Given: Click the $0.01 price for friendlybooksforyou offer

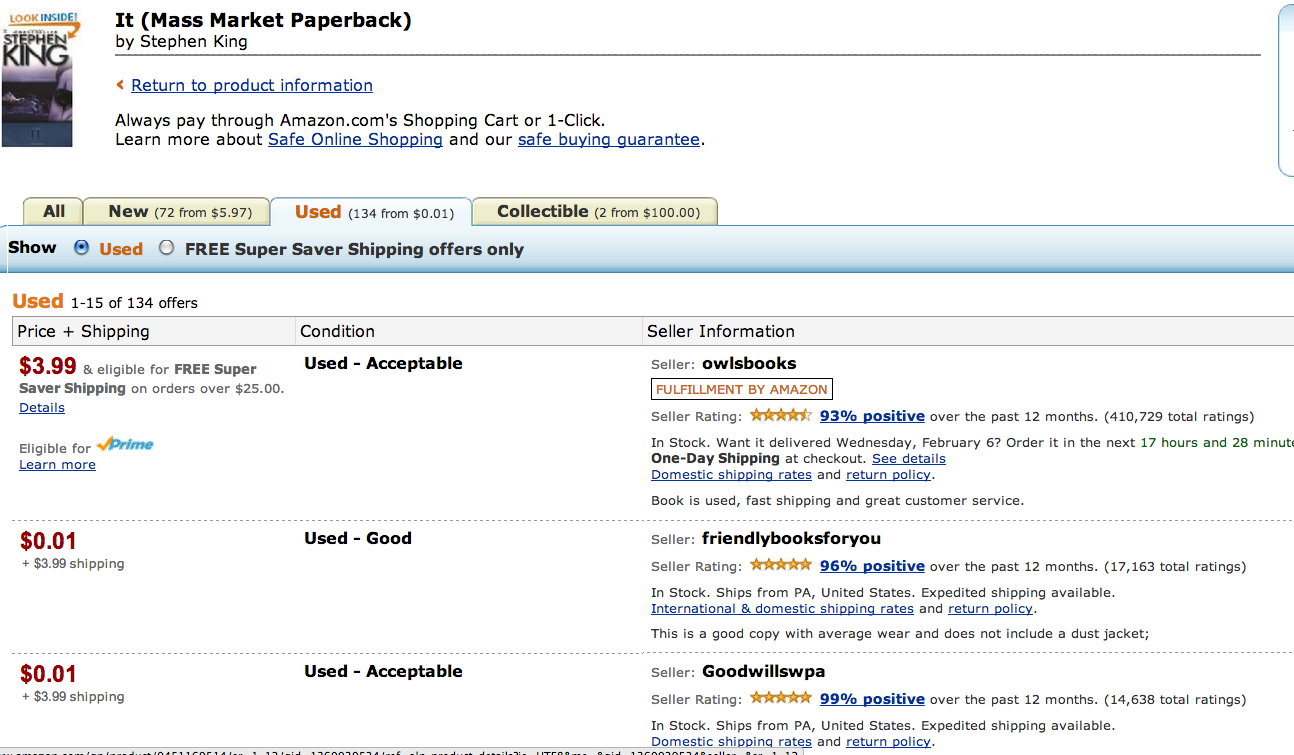Looking at the screenshot, I should (x=48, y=541).
